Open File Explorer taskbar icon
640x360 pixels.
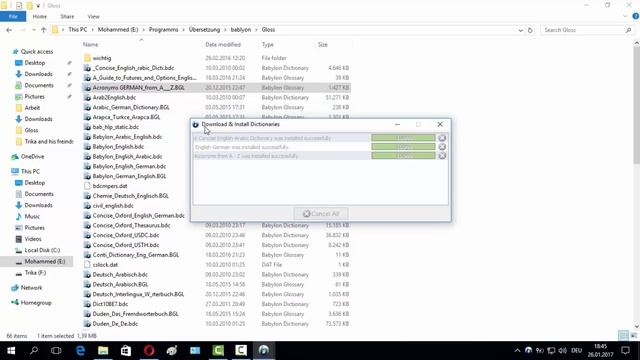click(103, 350)
